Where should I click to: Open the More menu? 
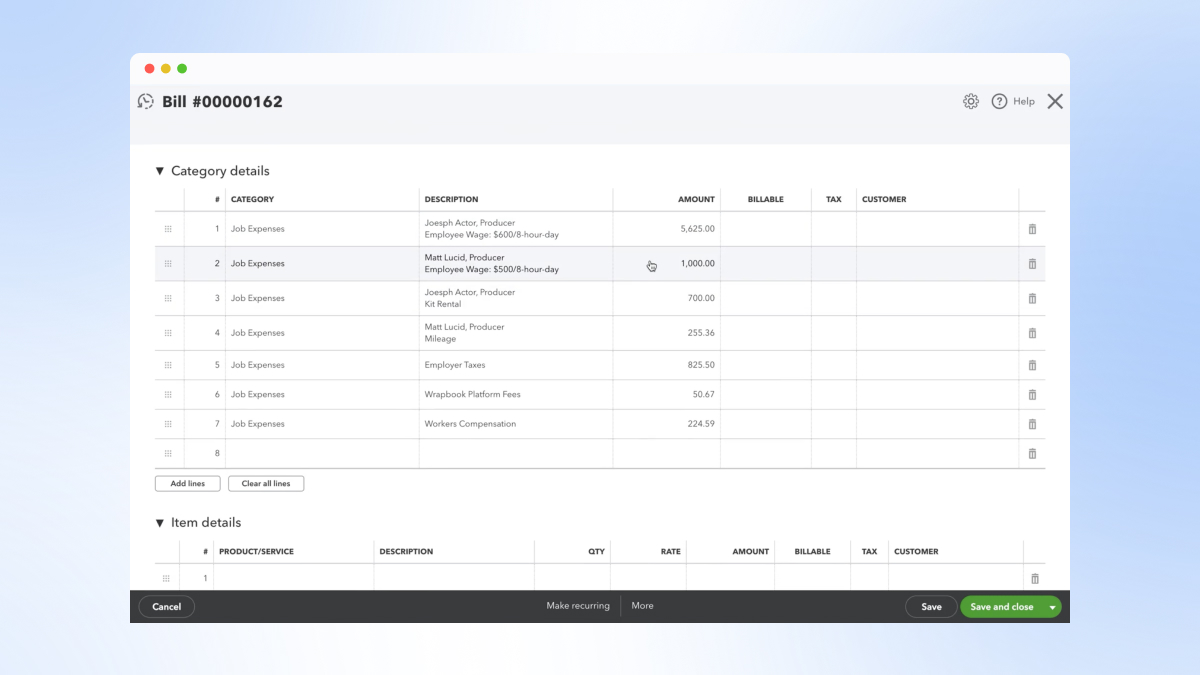coord(642,605)
